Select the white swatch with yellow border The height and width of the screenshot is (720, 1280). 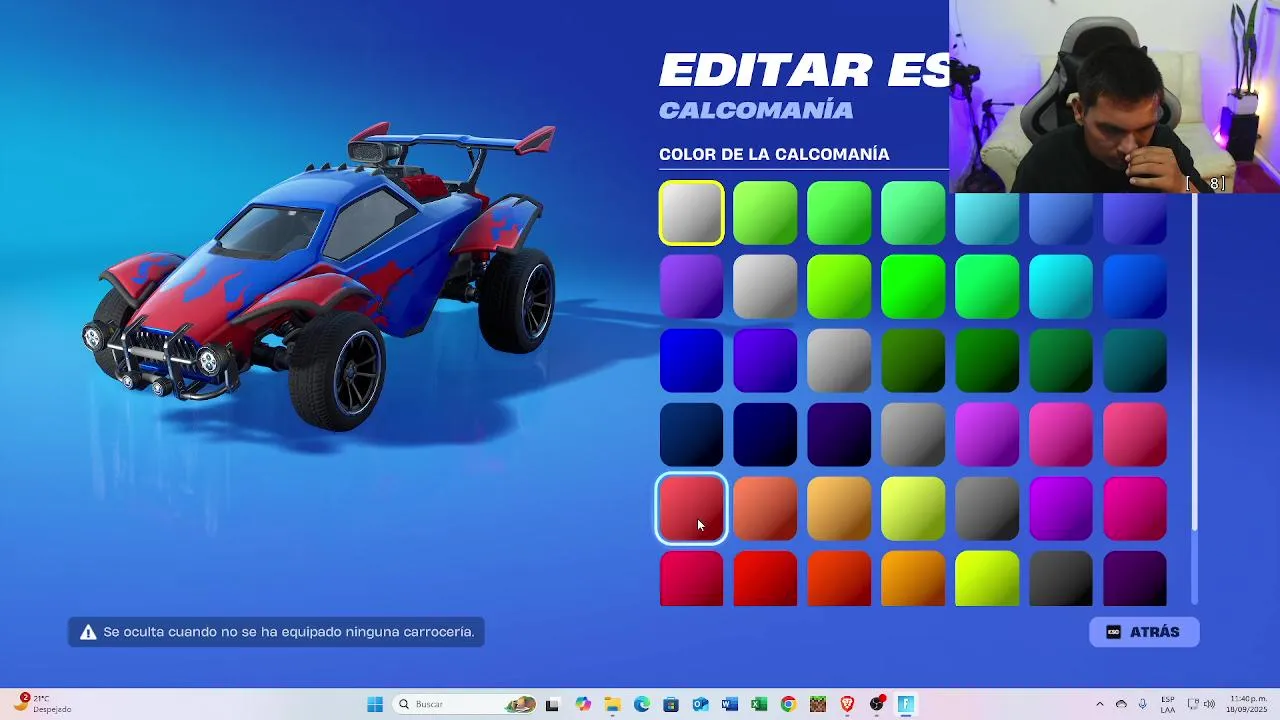click(x=691, y=213)
